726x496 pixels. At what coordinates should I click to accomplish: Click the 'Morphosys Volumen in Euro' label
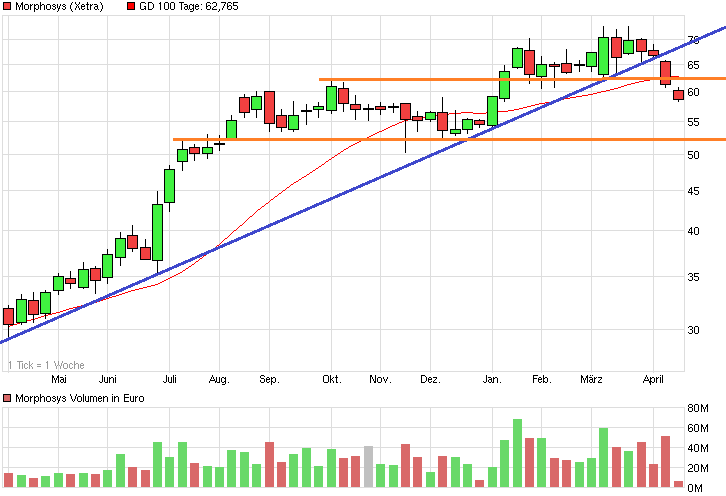[80, 398]
